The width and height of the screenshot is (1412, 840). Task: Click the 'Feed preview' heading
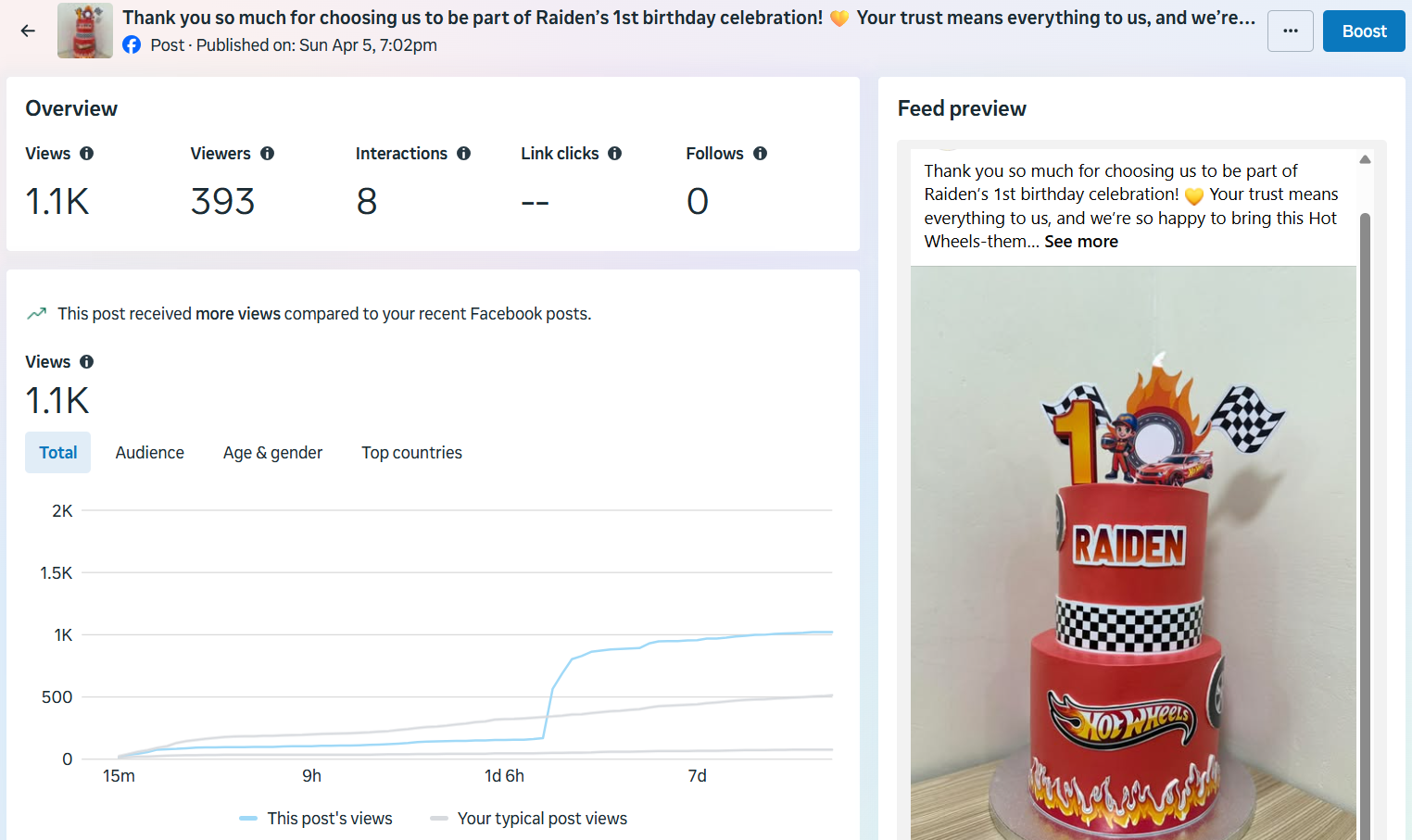(x=962, y=109)
